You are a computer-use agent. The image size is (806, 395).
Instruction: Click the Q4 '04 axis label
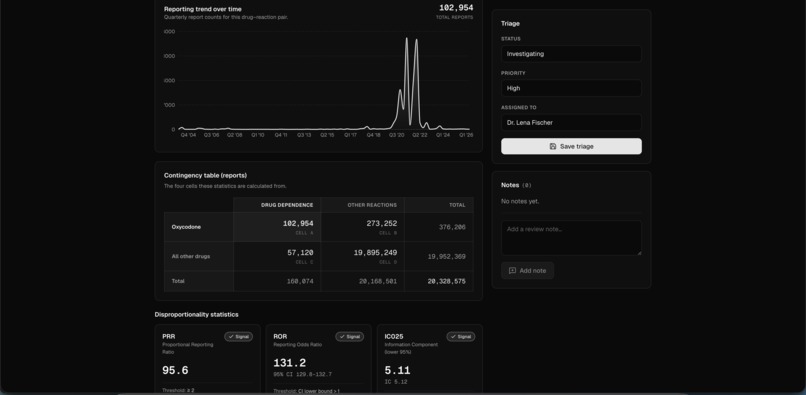coord(188,135)
